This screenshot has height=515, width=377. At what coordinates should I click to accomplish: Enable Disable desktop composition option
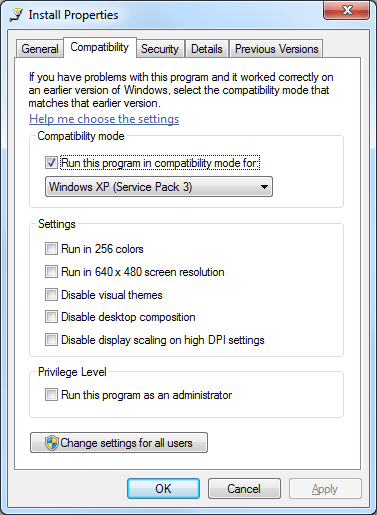click(51, 317)
